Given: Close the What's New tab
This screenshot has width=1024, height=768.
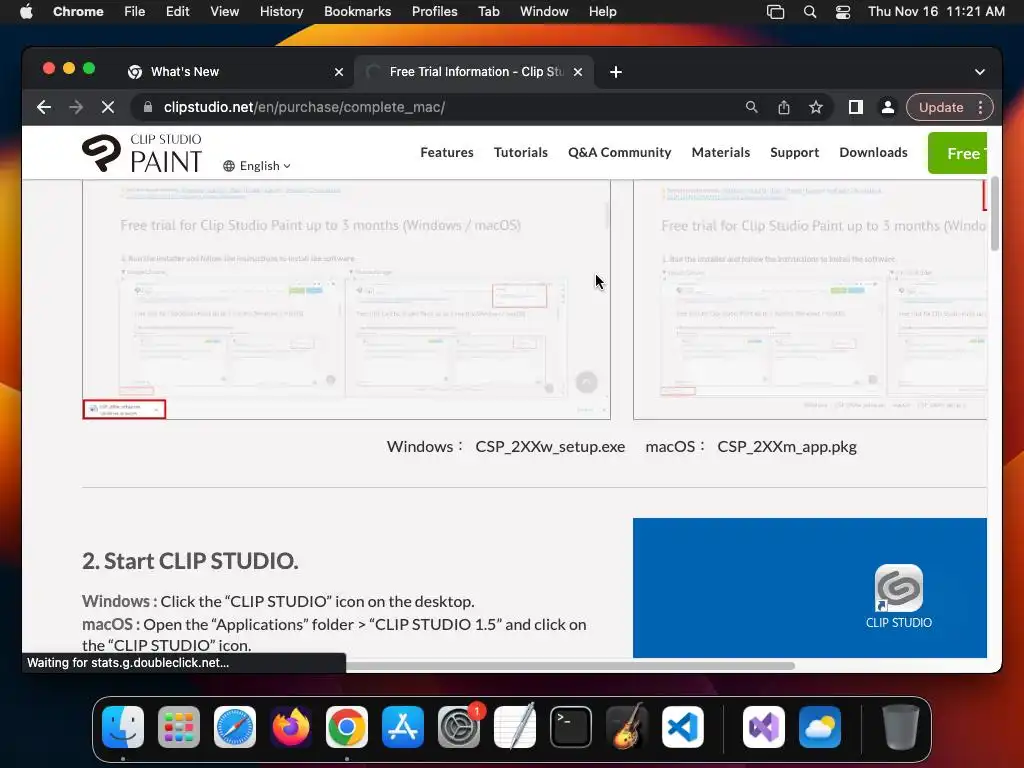Looking at the screenshot, I should (339, 72).
